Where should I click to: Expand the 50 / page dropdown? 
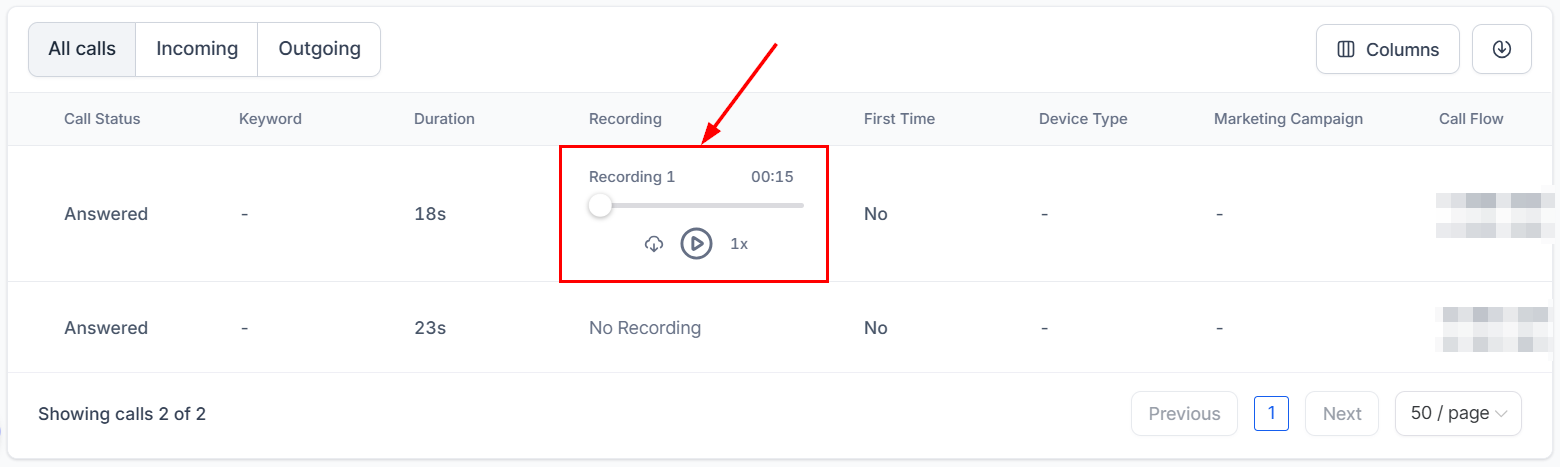pos(1458,413)
